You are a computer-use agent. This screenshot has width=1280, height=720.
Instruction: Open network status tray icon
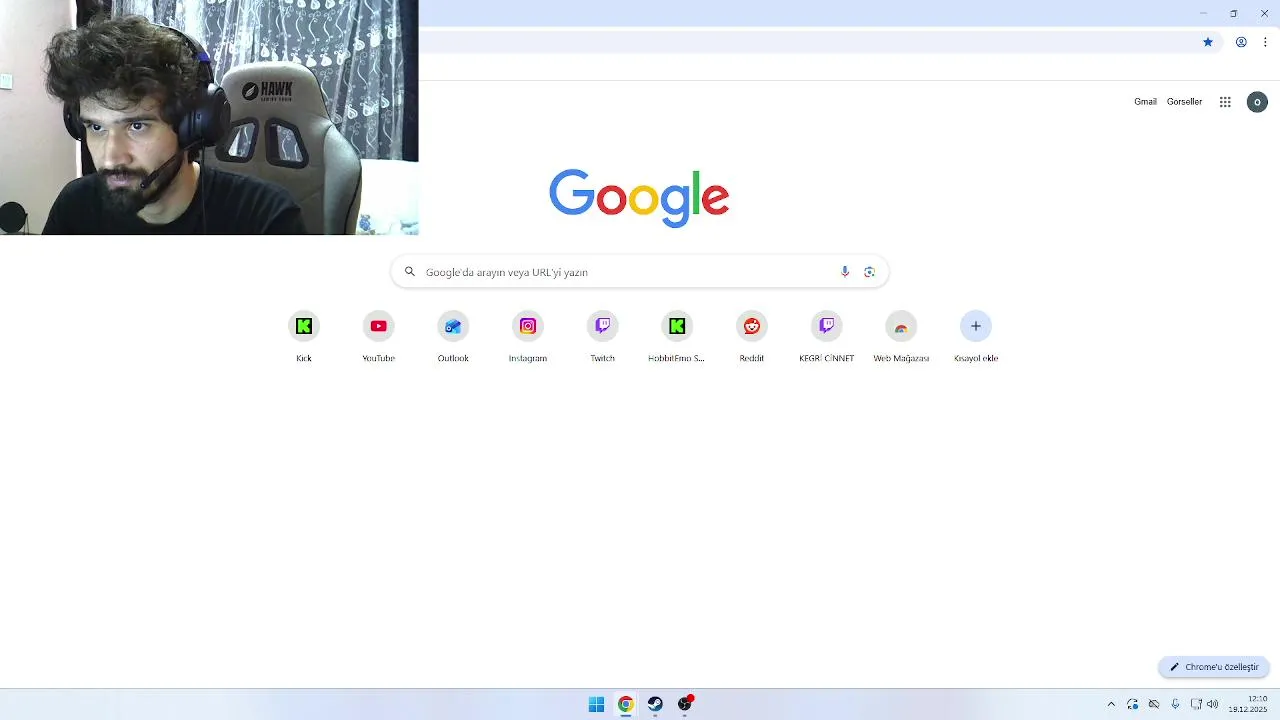[1196, 704]
